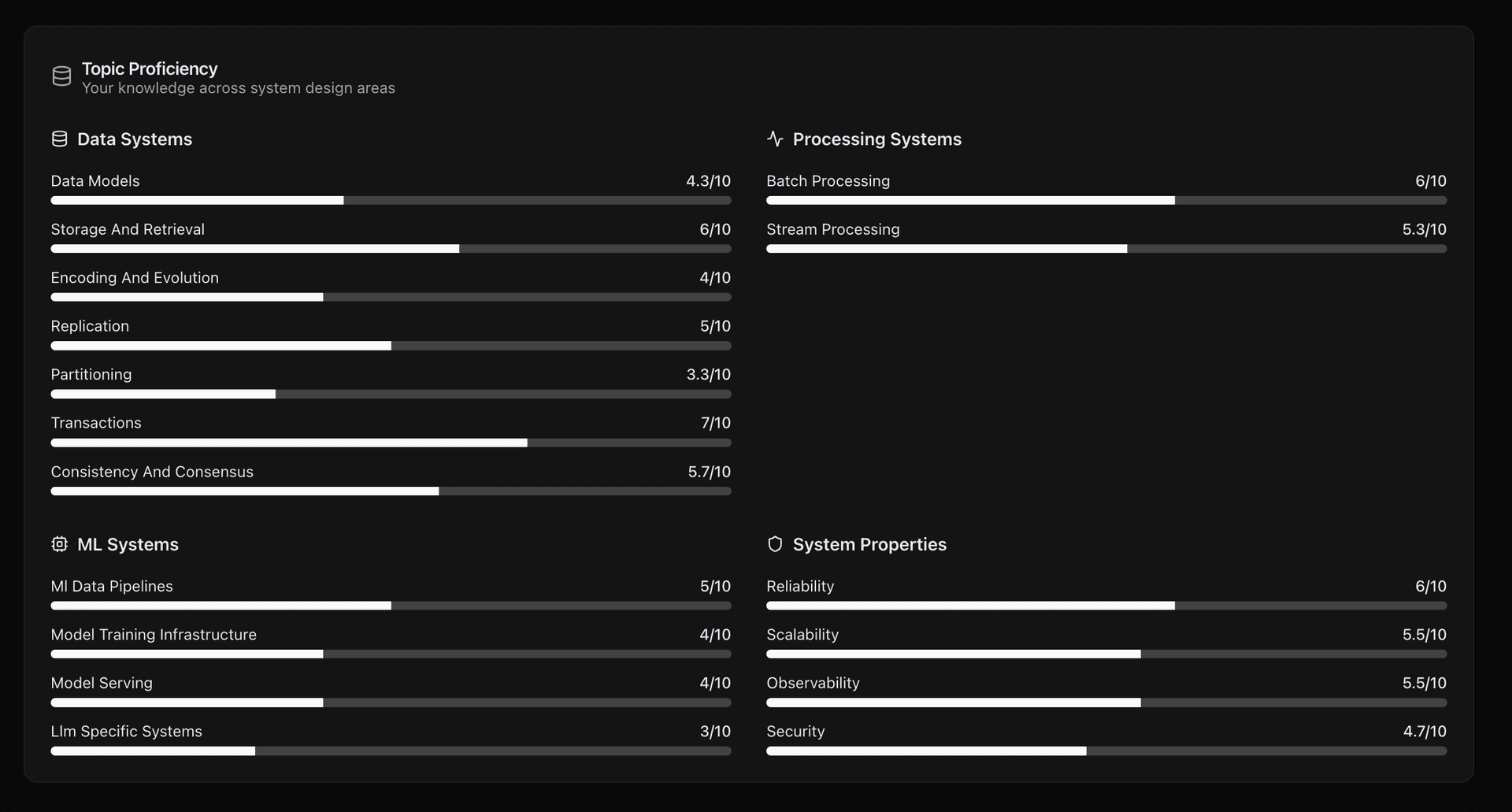The height and width of the screenshot is (812, 1512).
Task: Click the Llm Specific Systems progress bar
Action: coord(391,751)
